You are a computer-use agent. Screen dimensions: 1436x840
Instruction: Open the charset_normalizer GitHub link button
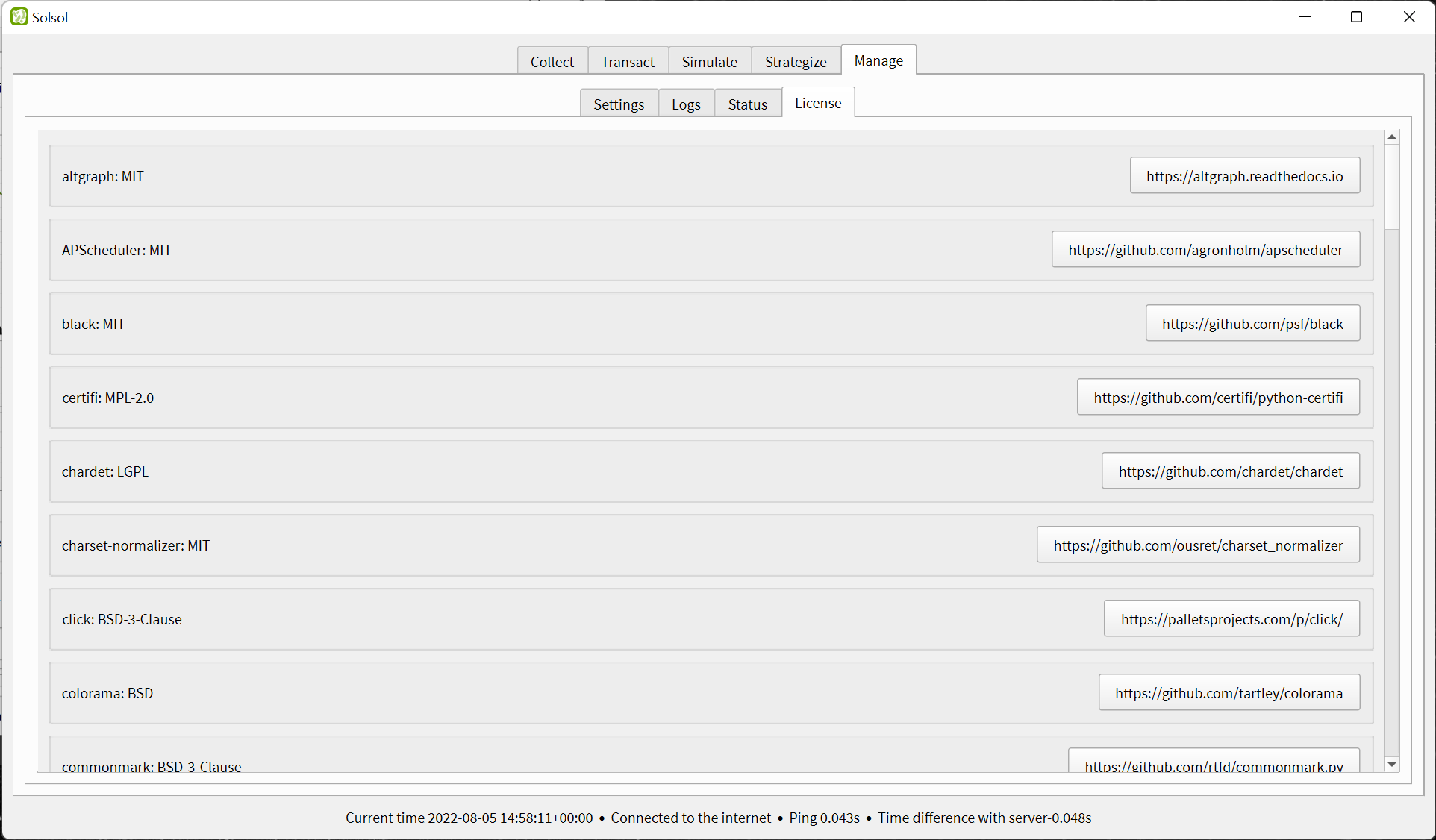1198,545
